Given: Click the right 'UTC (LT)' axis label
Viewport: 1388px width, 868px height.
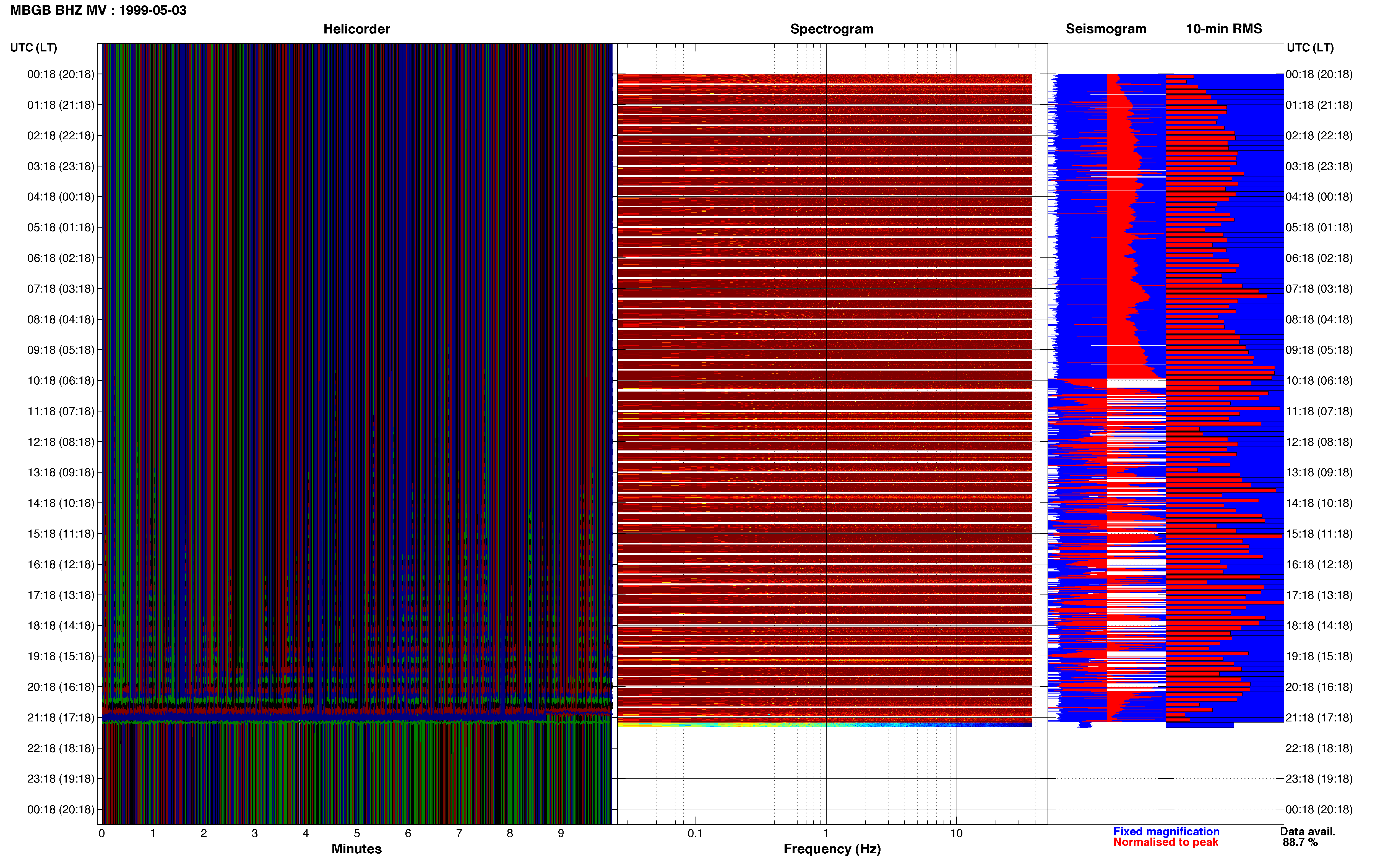Looking at the screenshot, I should pos(1310,48).
